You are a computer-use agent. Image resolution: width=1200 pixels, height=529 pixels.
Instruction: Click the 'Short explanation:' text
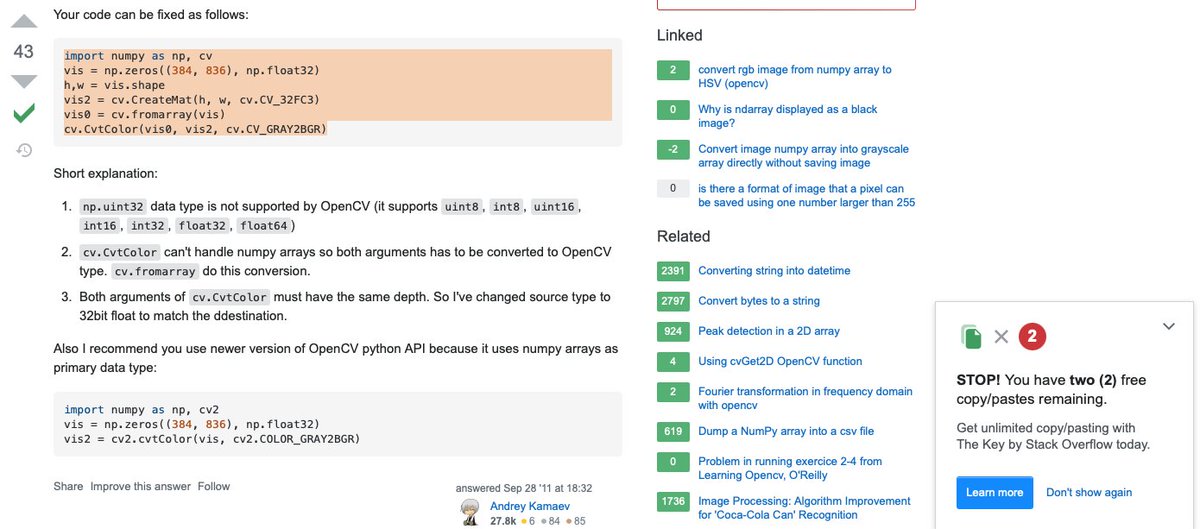tap(106, 174)
